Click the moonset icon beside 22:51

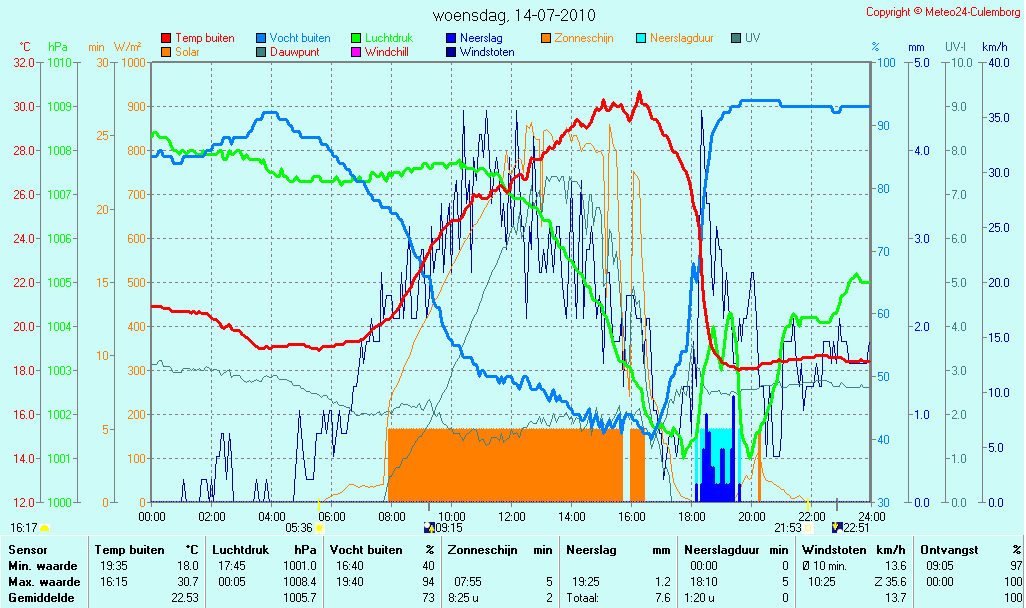[x=836, y=528]
